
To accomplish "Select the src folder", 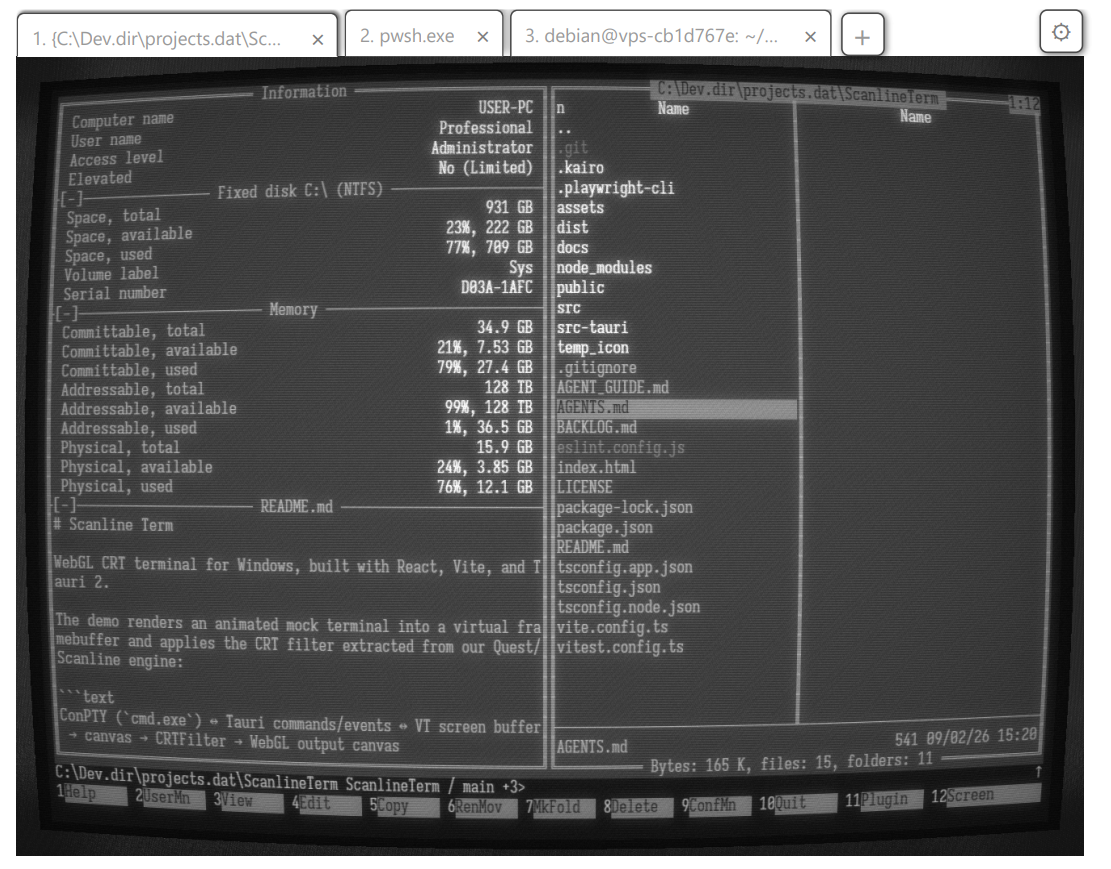I will click(x=568, y=308).
